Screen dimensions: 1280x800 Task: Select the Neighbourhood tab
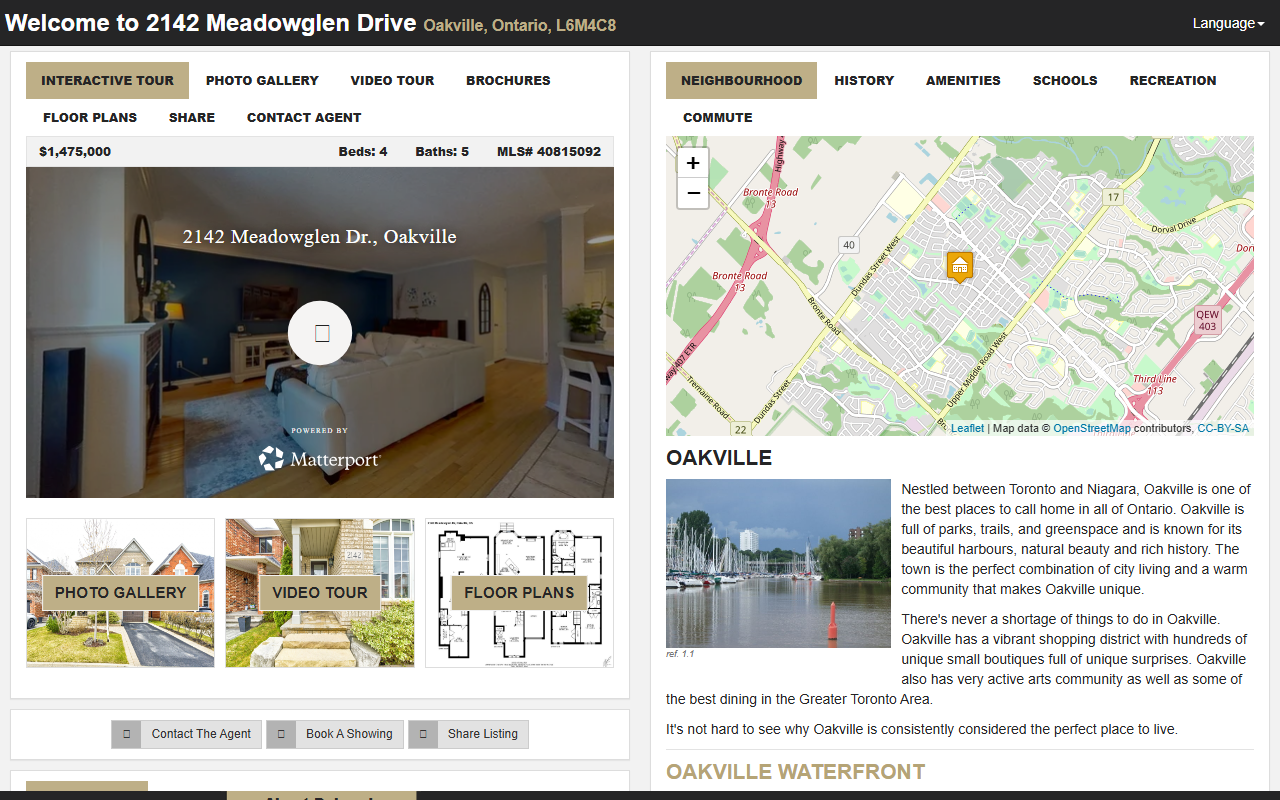pos(741,80)
